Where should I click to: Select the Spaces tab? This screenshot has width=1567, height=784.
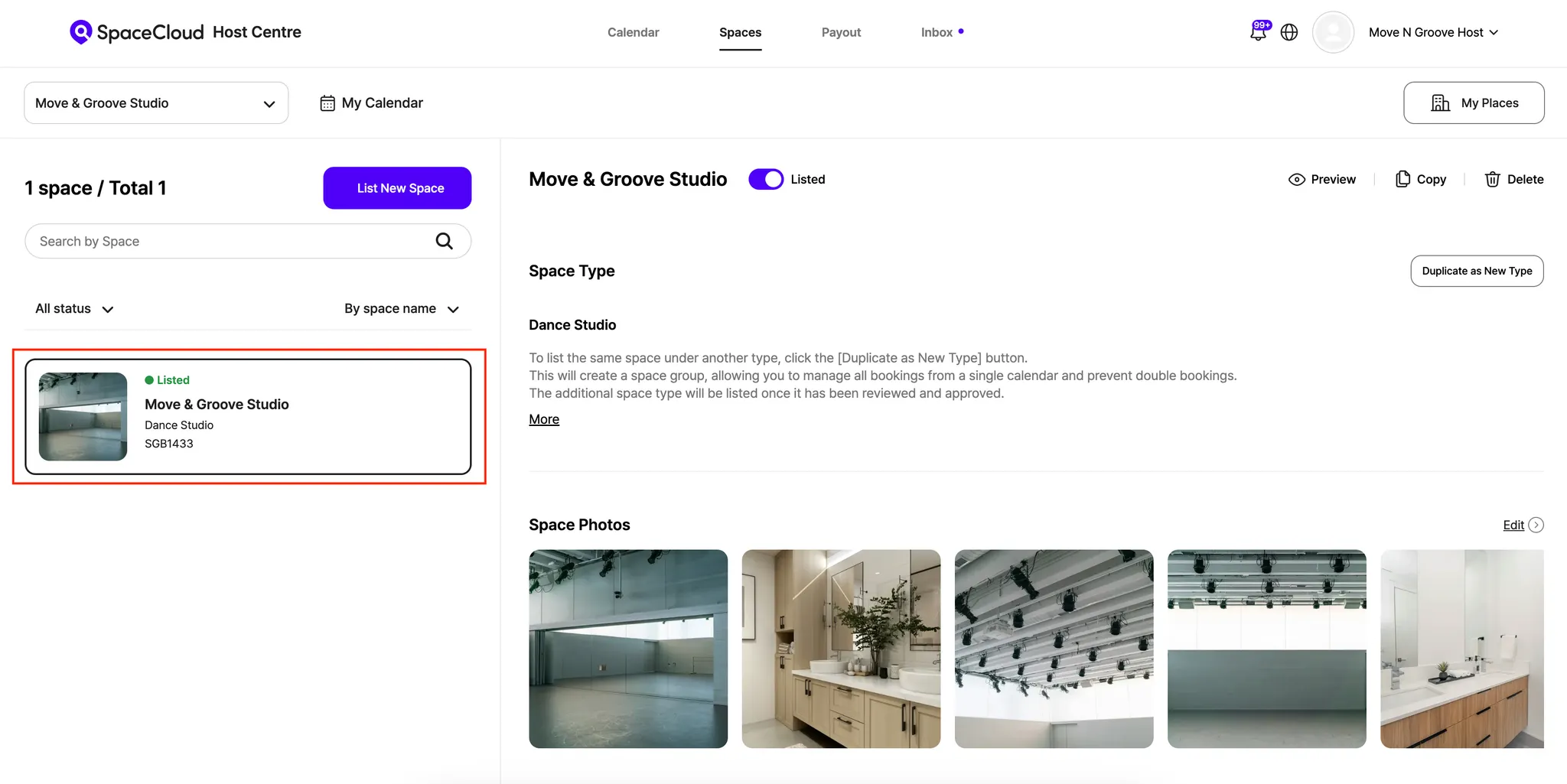click(x=740, y=32)
